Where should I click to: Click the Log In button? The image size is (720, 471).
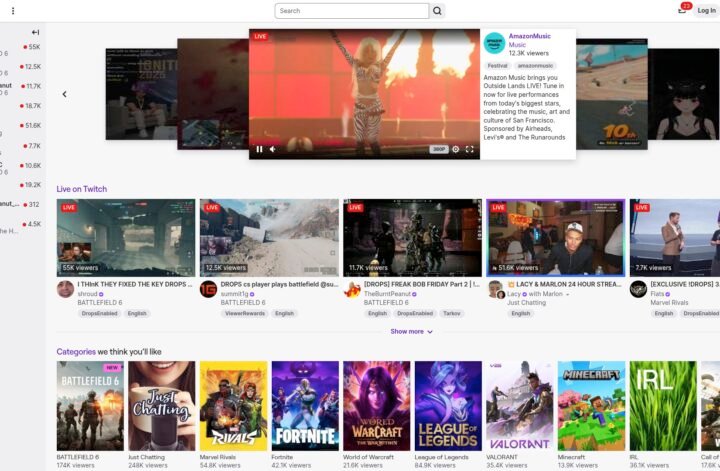[x=706, y=11]
